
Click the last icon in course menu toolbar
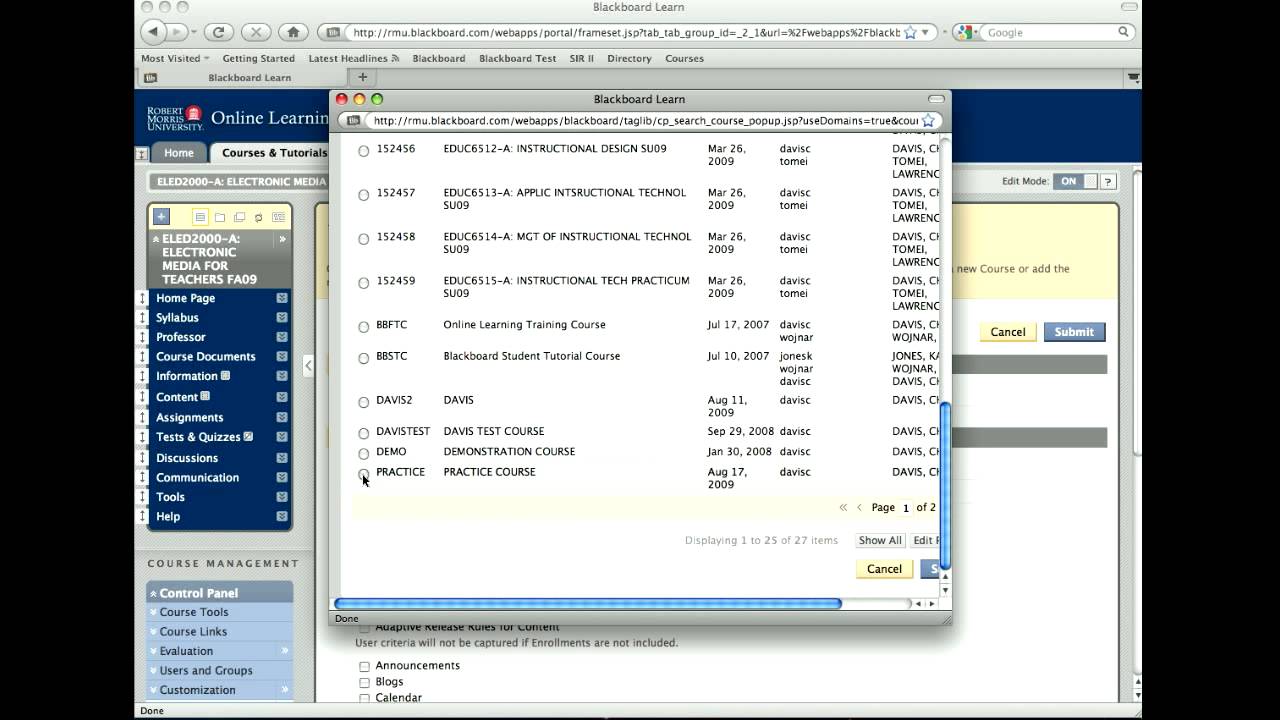pos(278,217)
